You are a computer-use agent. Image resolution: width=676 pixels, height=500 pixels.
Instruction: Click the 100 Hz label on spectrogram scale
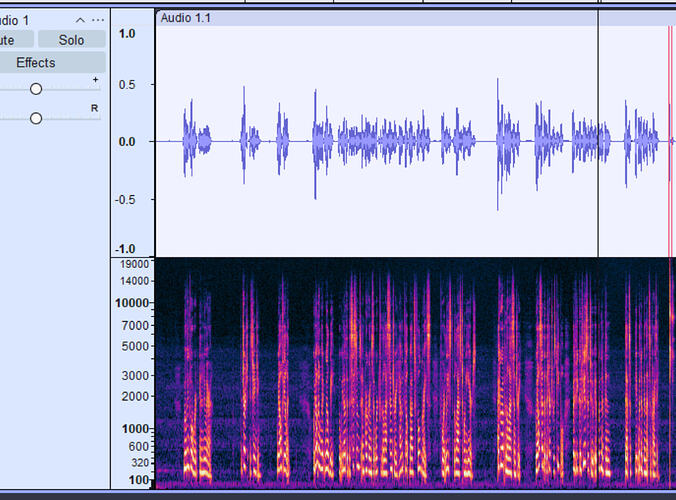point(137,481)
